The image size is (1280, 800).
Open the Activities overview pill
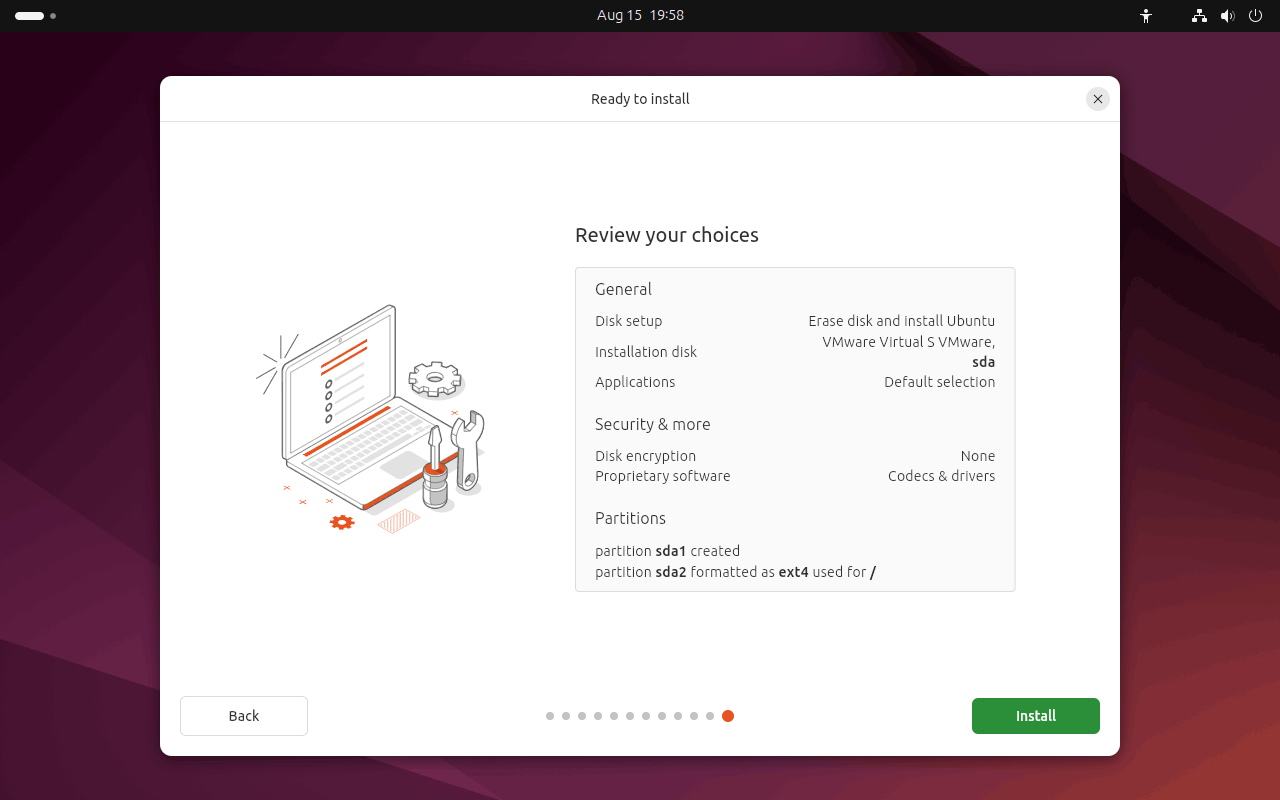point(30,16)
